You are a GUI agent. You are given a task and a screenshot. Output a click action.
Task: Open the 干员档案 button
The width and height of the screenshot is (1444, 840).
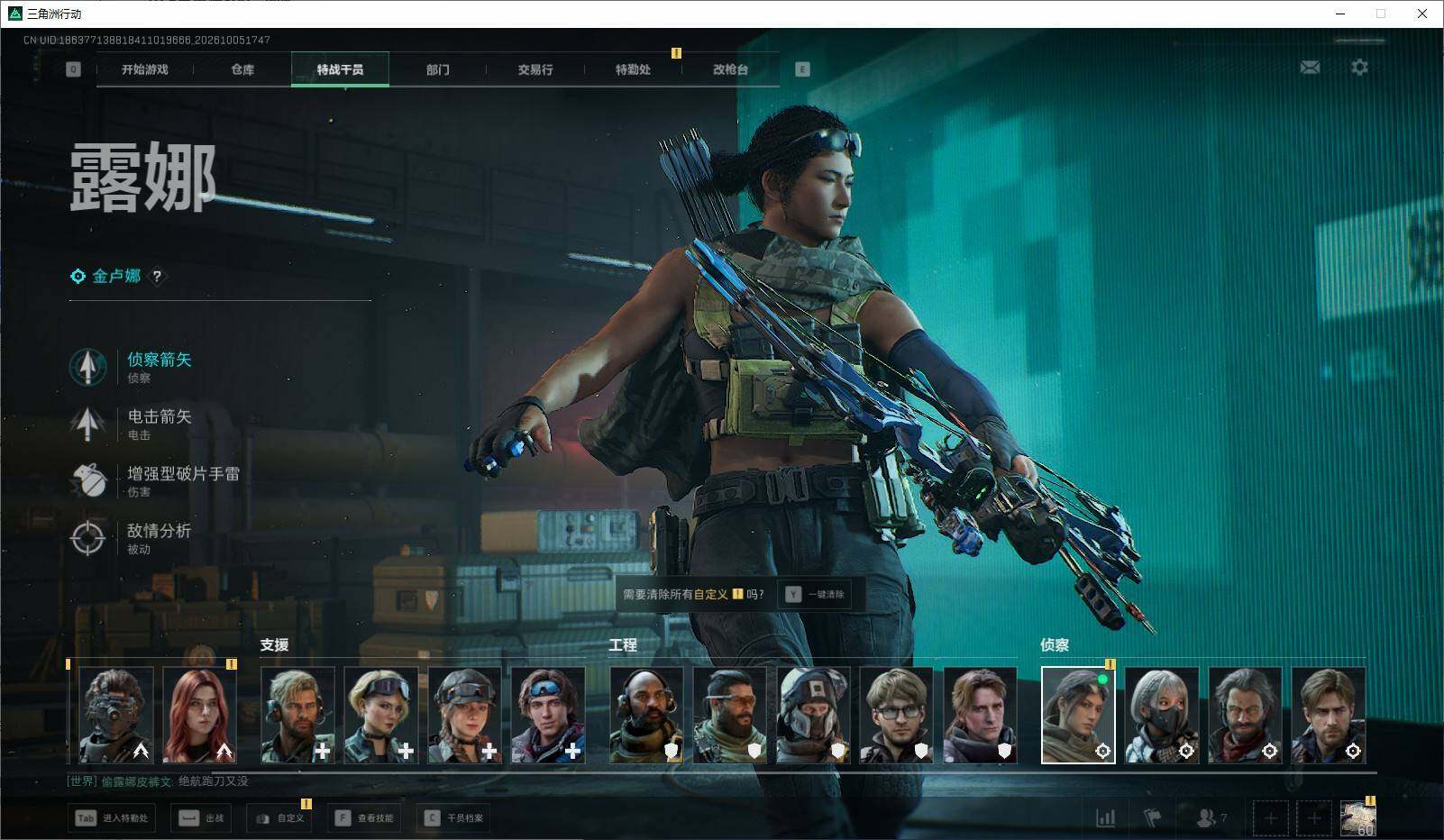(453, 818)
